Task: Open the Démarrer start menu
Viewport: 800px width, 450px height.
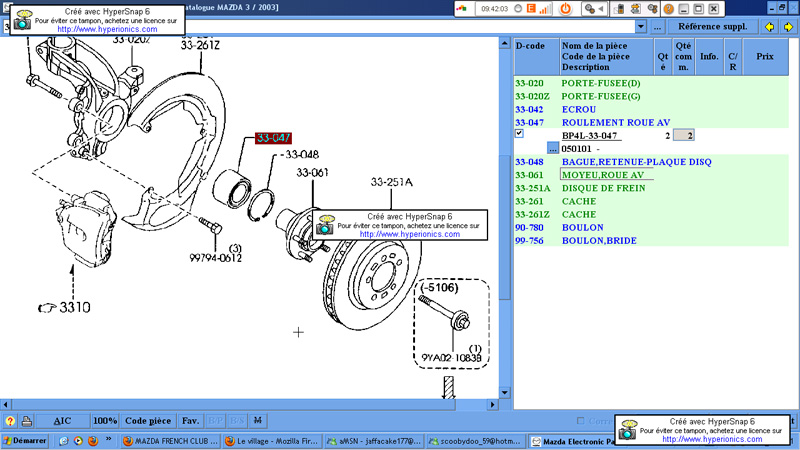Action: tap(24, 441)
